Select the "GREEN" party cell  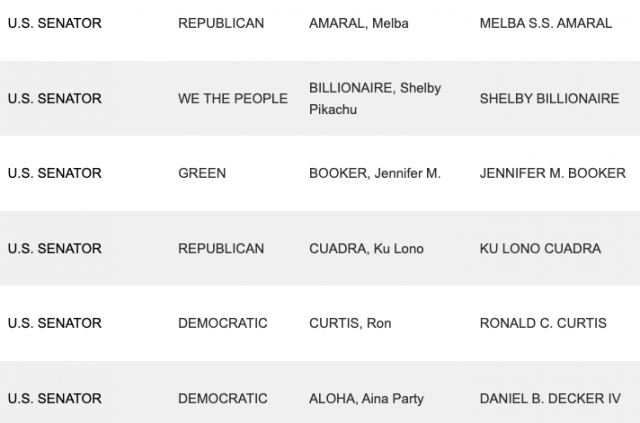click(x=202, y=173)
